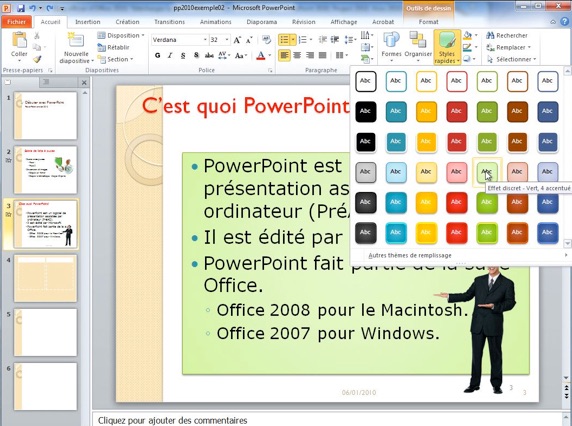
Task: Switch to the Format drawing tools tab
Action: pyautogui.click(x=428, y=22)
